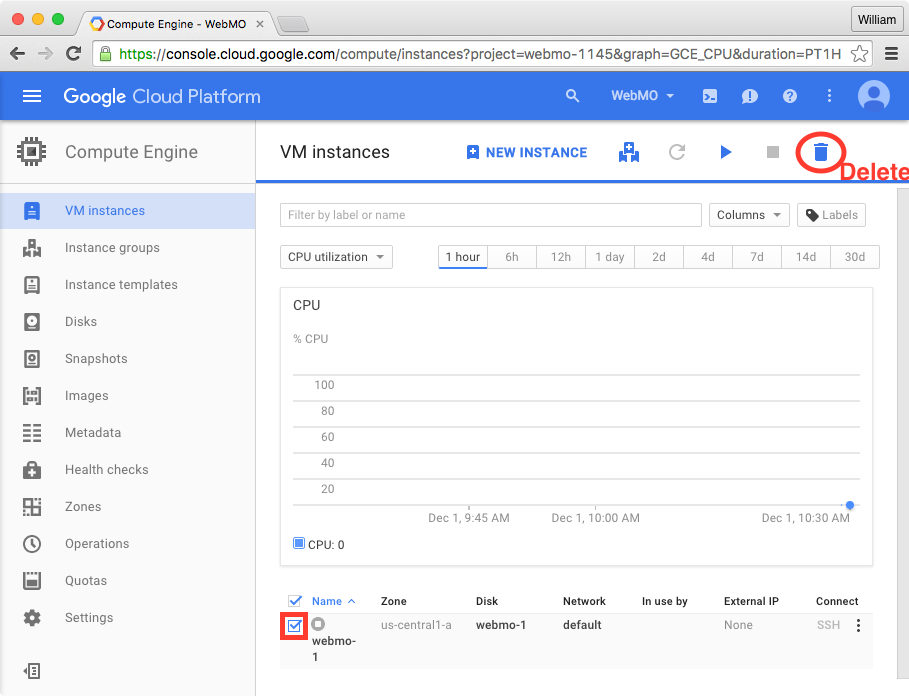
Task: Select the 6h time range tab
Action: tap(512, 257)
